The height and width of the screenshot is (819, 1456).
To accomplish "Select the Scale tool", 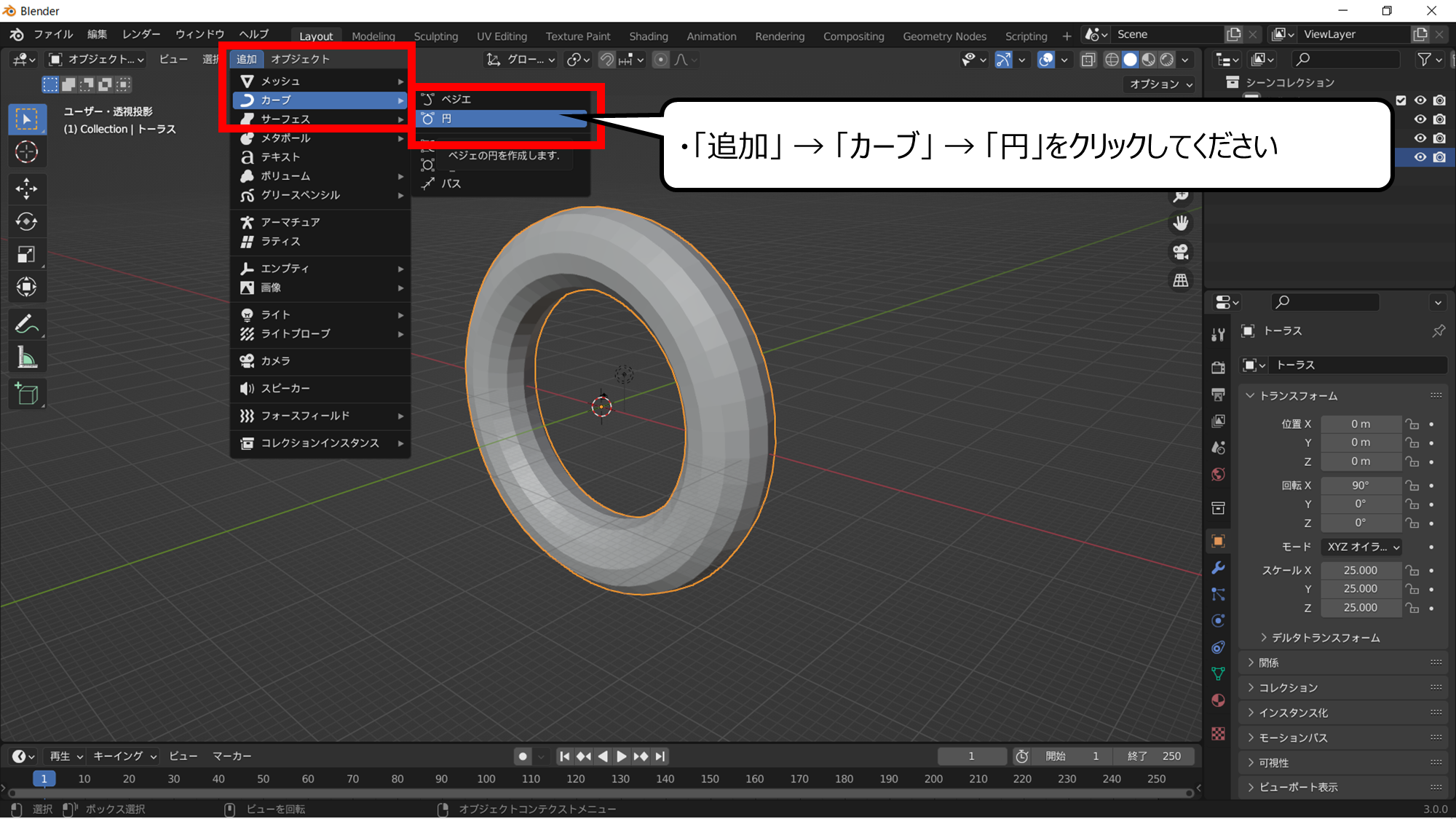I will 27,254.
